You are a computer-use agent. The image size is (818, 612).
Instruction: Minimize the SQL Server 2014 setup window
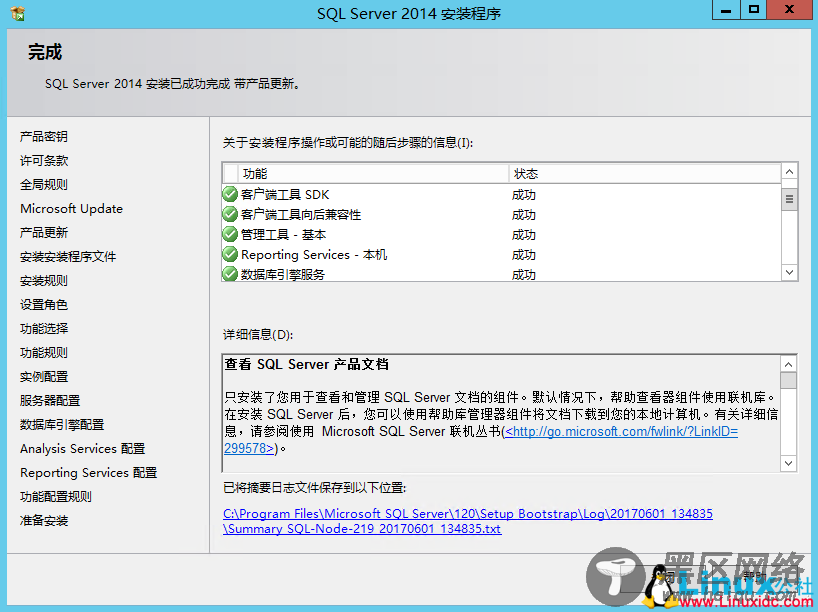coord(726,10)
